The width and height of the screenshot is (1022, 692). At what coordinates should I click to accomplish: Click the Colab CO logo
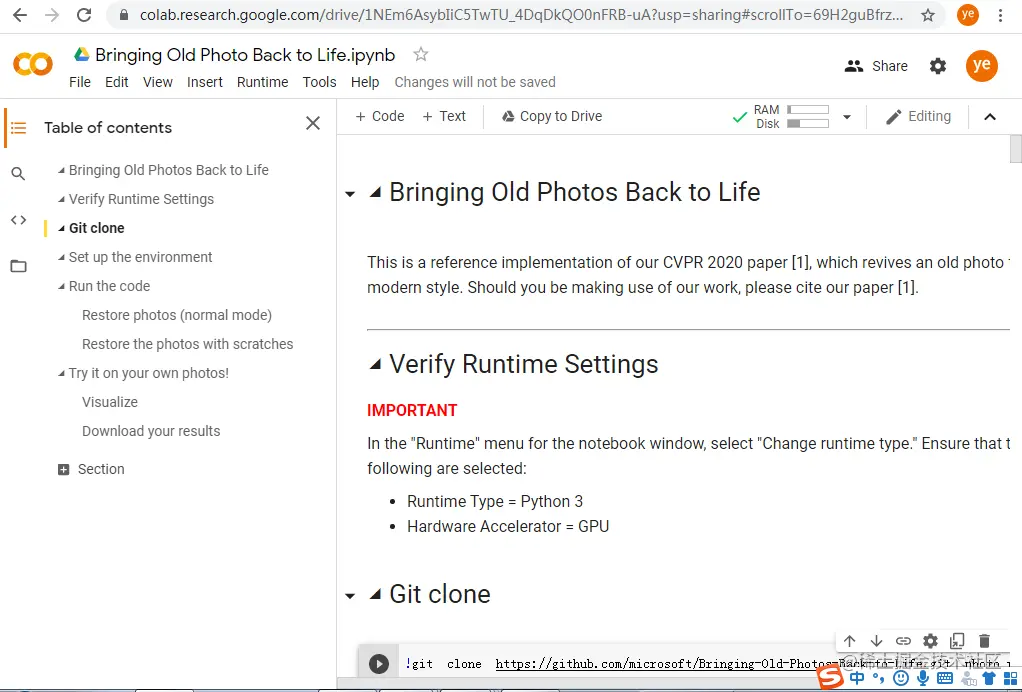point(33,64)
